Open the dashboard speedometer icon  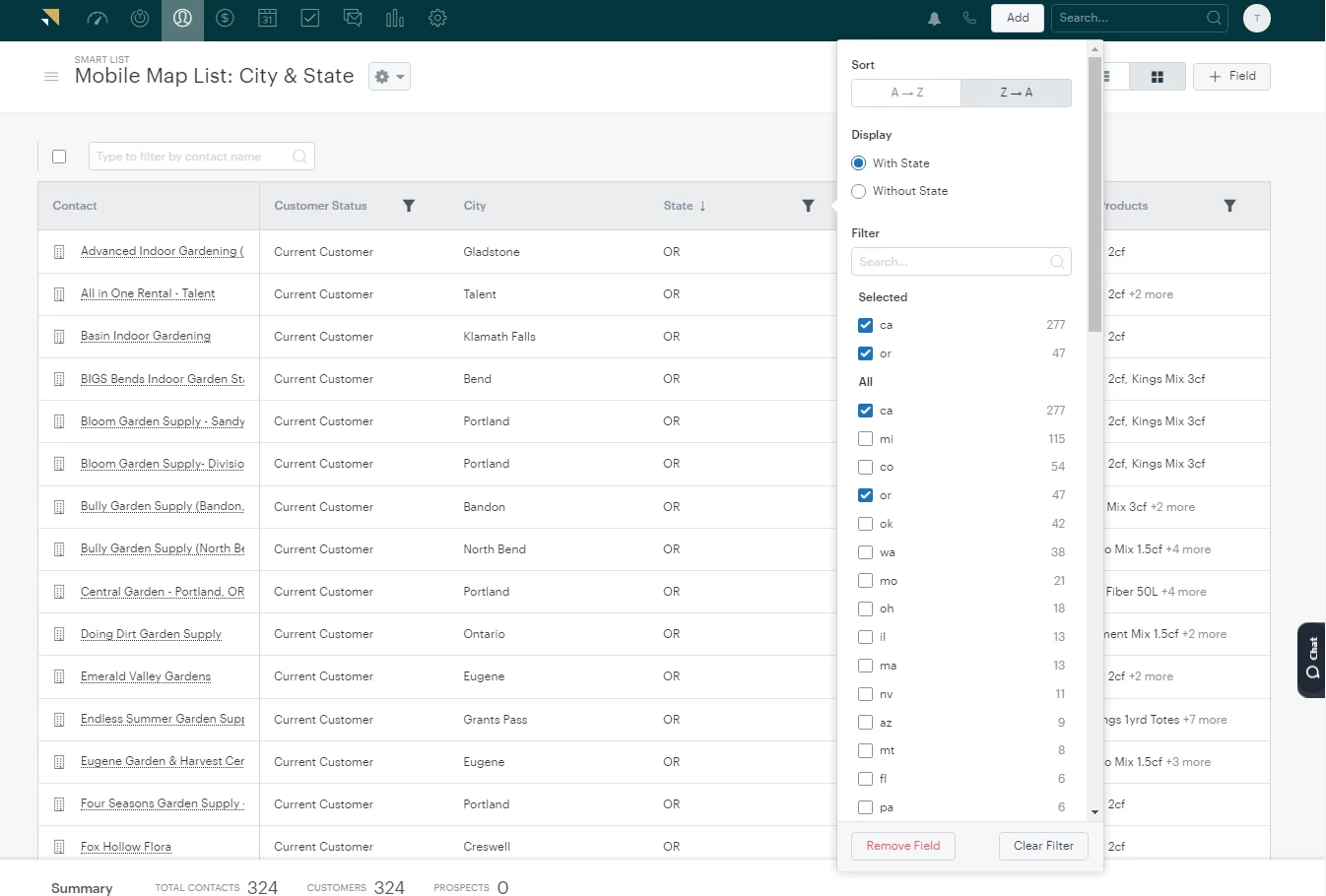[x=97, y=18]
